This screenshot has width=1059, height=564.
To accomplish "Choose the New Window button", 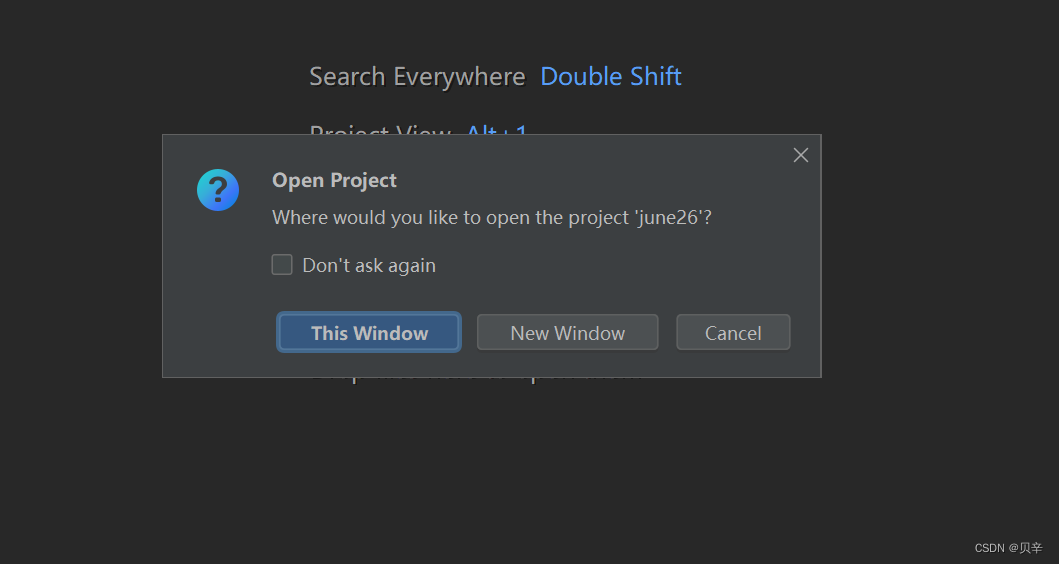I will [x=567, y=332].
